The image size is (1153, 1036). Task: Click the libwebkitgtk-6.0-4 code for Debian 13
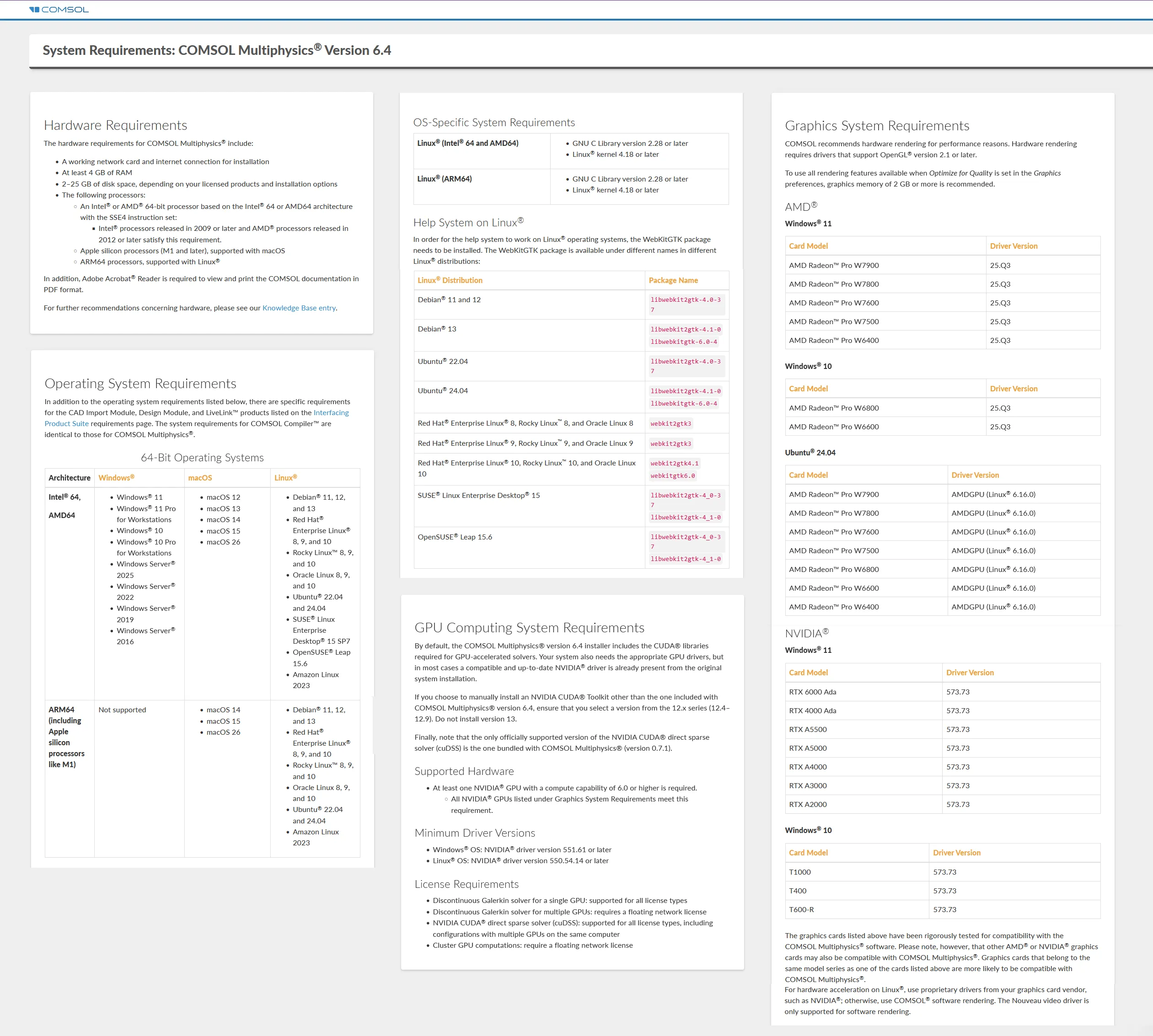(x=683, y=342)
